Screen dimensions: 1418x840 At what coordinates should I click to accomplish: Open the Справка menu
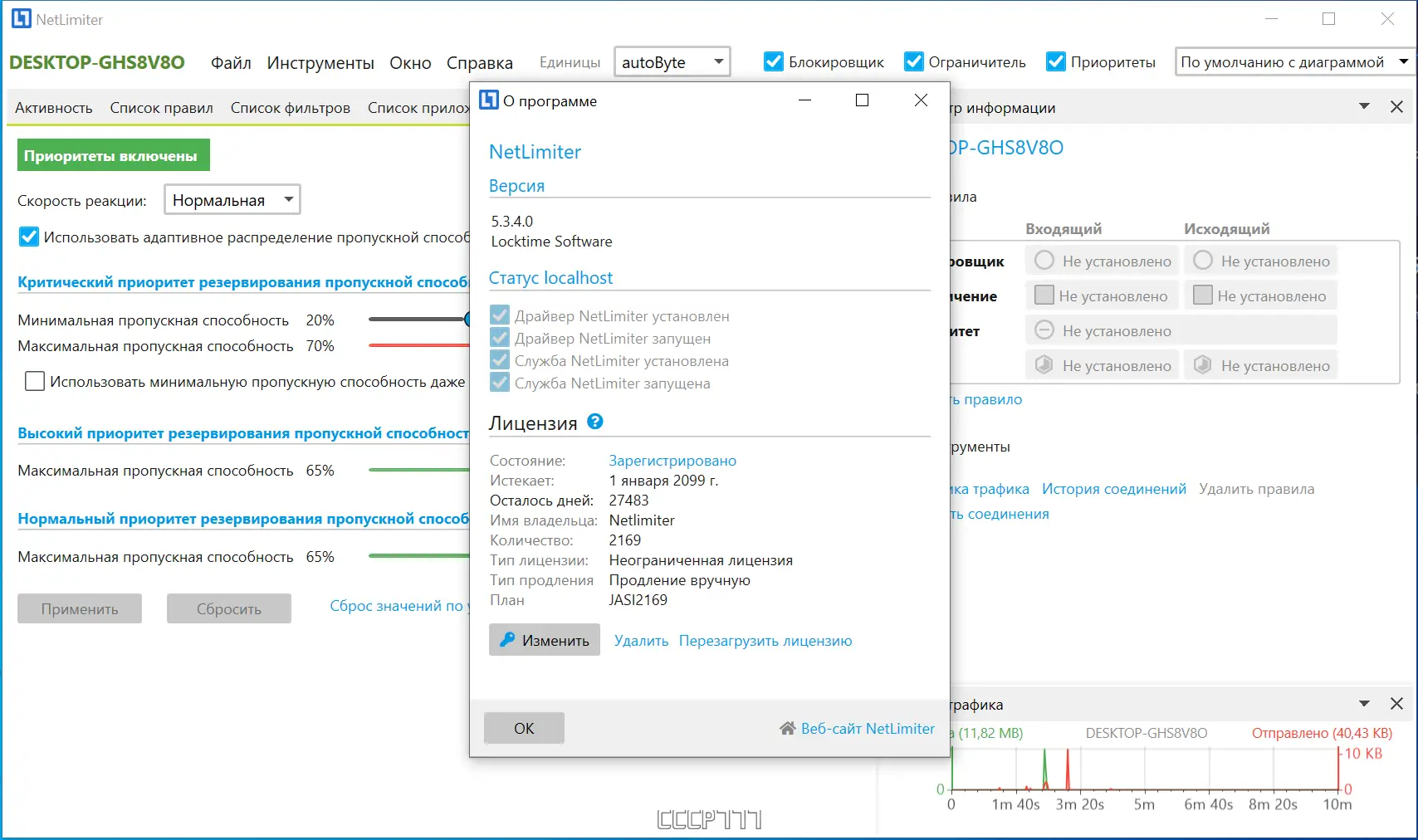(x=480, y=62)
